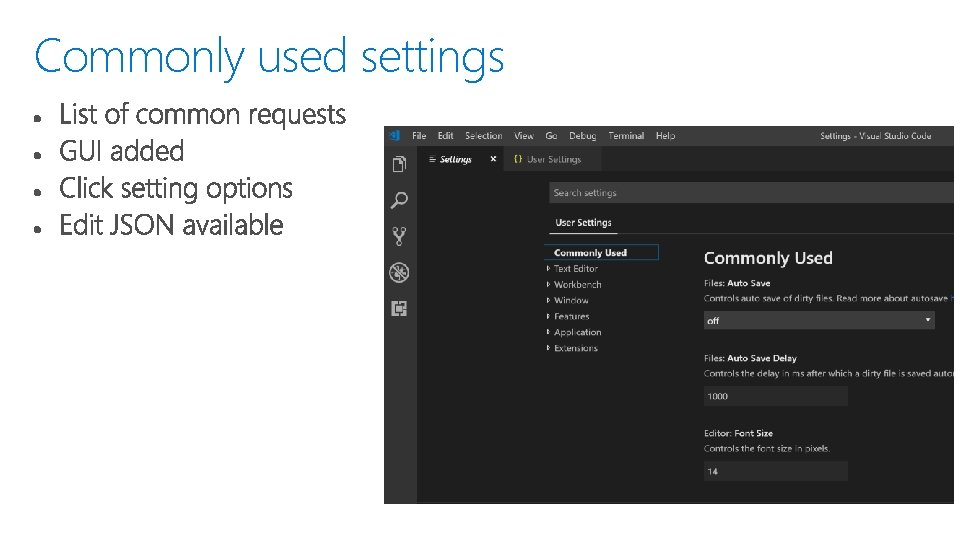
Task: Click the 'Controls the font size in pixels' description
Action: coord(767,448)
